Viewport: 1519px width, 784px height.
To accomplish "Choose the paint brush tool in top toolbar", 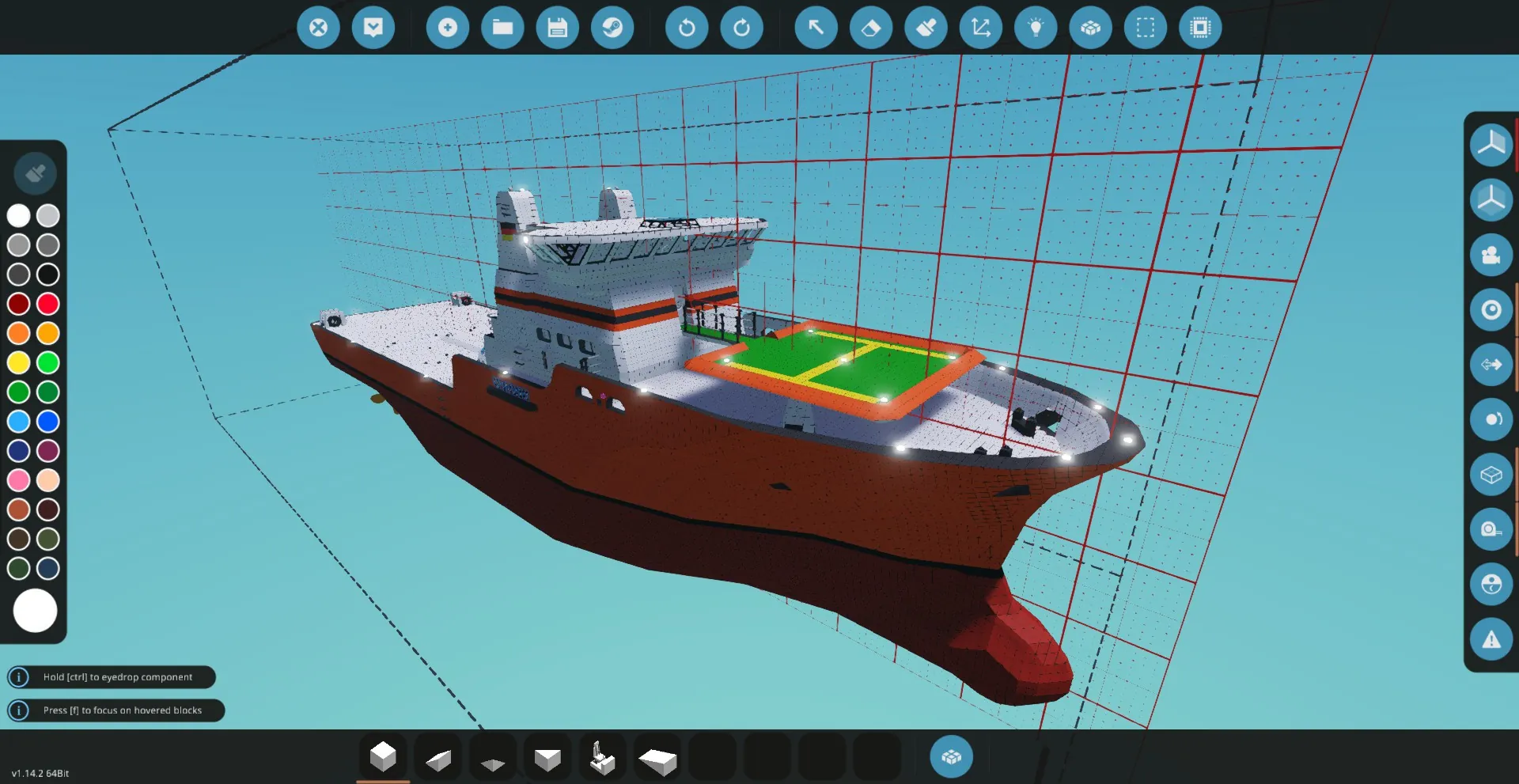I will [x=926, y=28].
